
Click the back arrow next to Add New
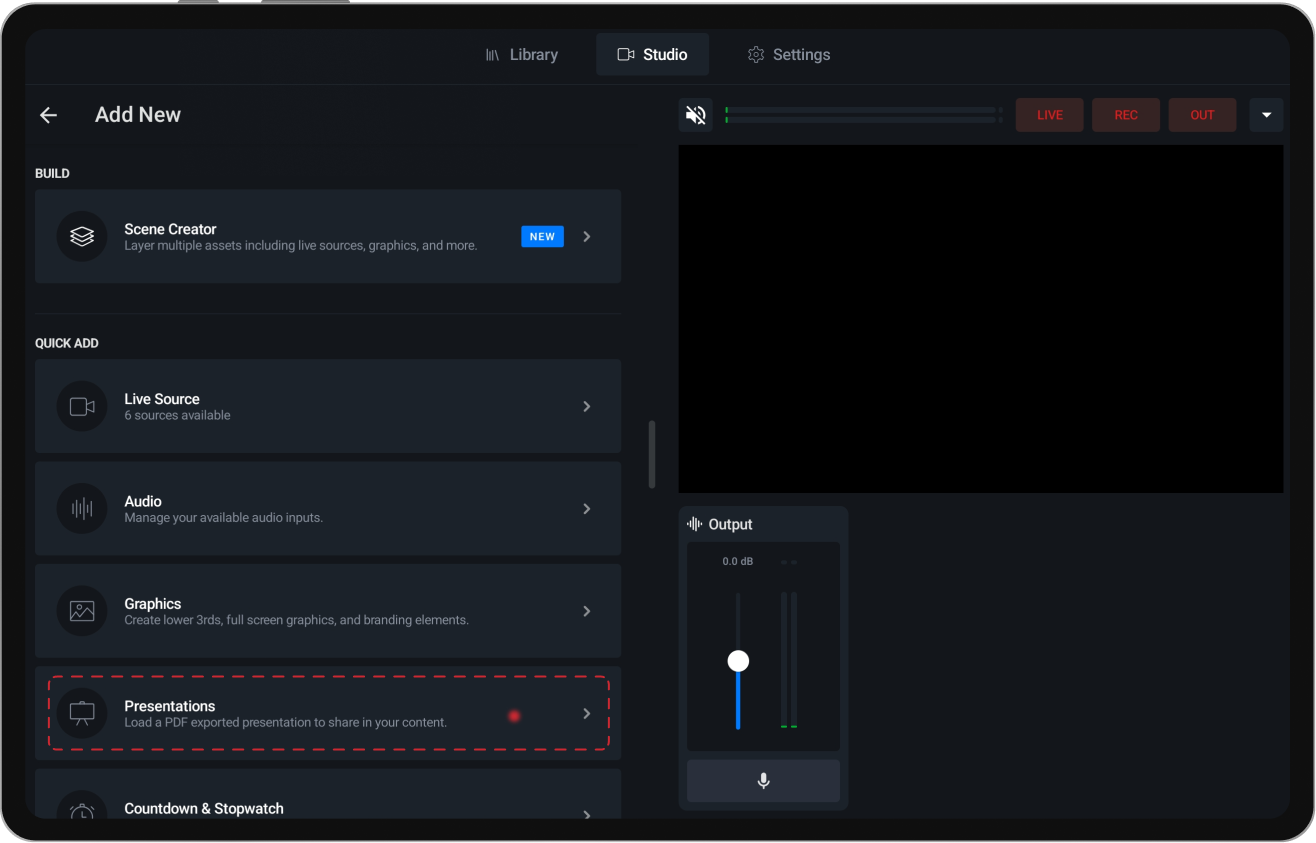[x=48, y=114]
